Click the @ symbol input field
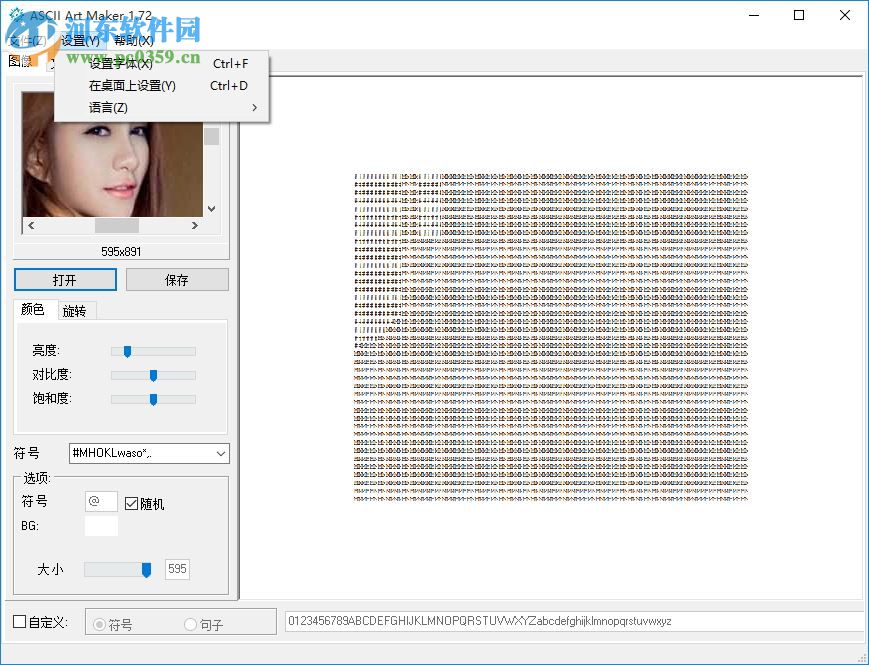 (100, 501)
